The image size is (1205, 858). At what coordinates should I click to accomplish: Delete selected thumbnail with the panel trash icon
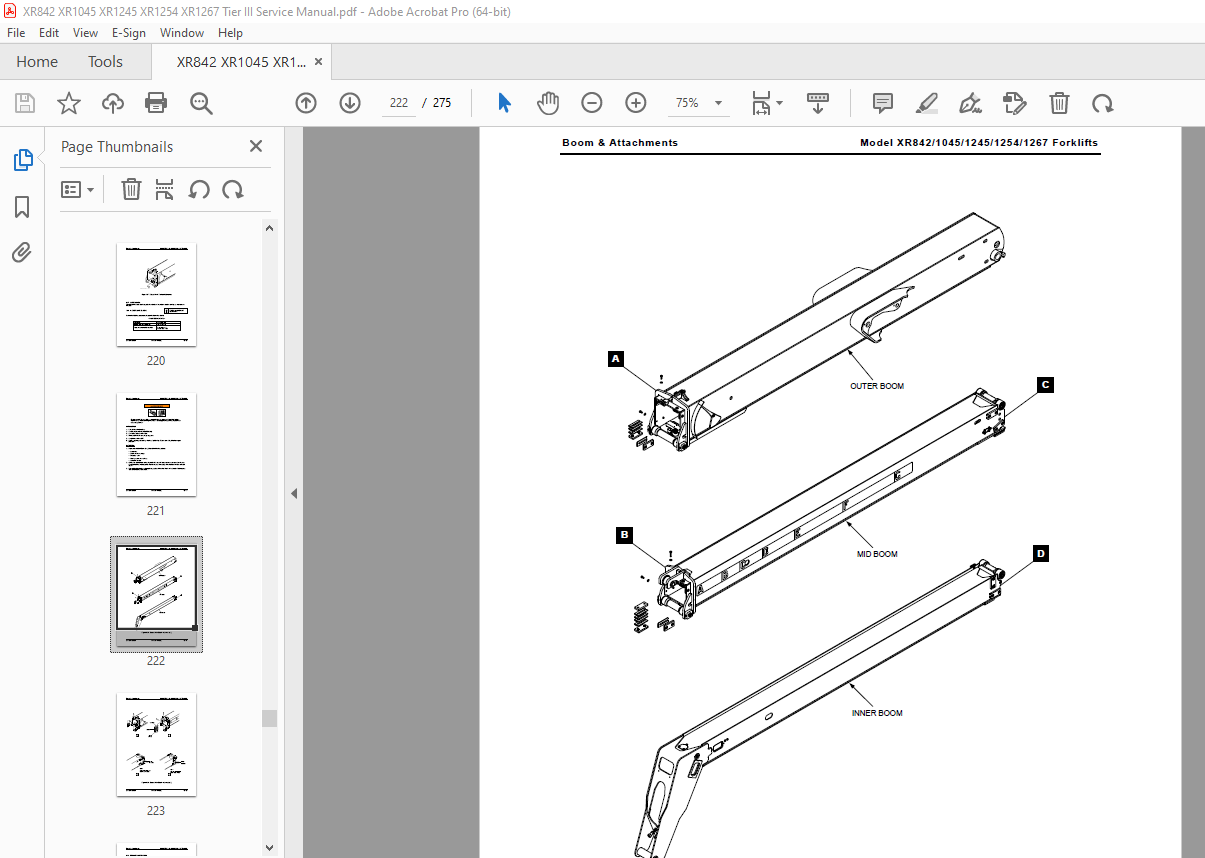pyautogui.click(x=131, y=189)
